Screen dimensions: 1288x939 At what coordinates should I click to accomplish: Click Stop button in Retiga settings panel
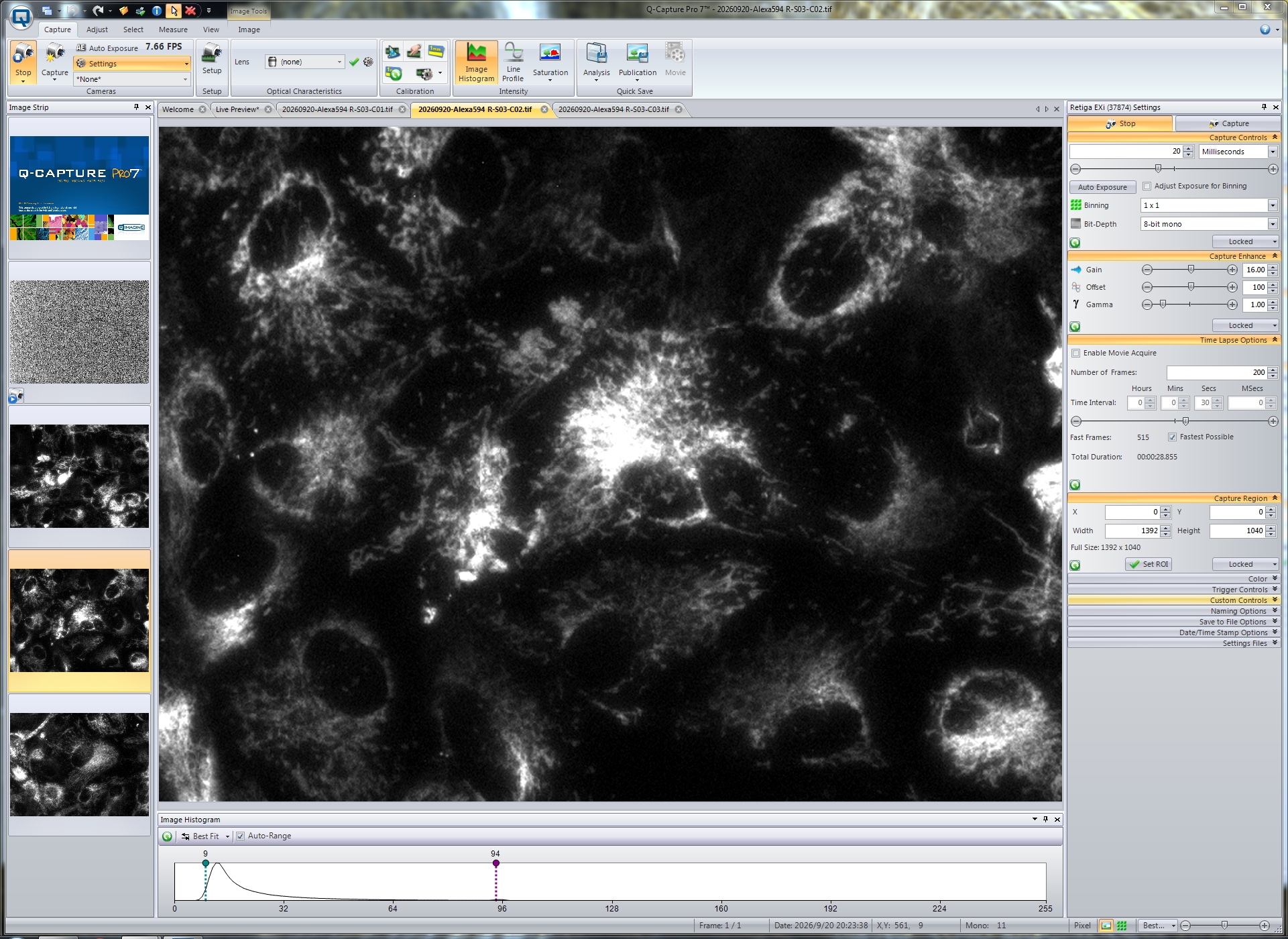[1120, 123]
